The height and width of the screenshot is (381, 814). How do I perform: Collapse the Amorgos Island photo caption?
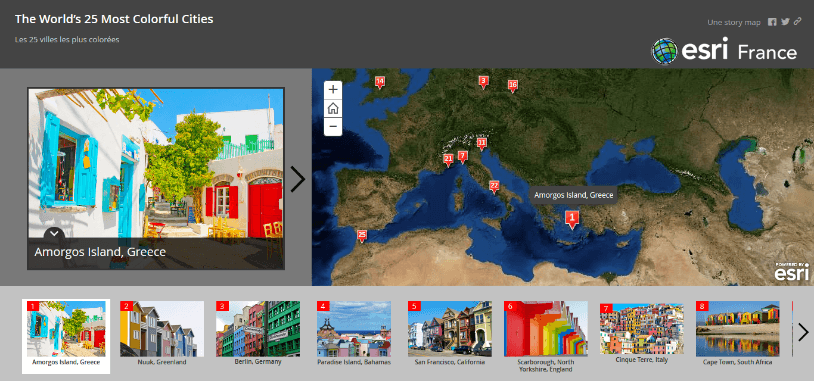pyautogui.click(x=55, y=234)
